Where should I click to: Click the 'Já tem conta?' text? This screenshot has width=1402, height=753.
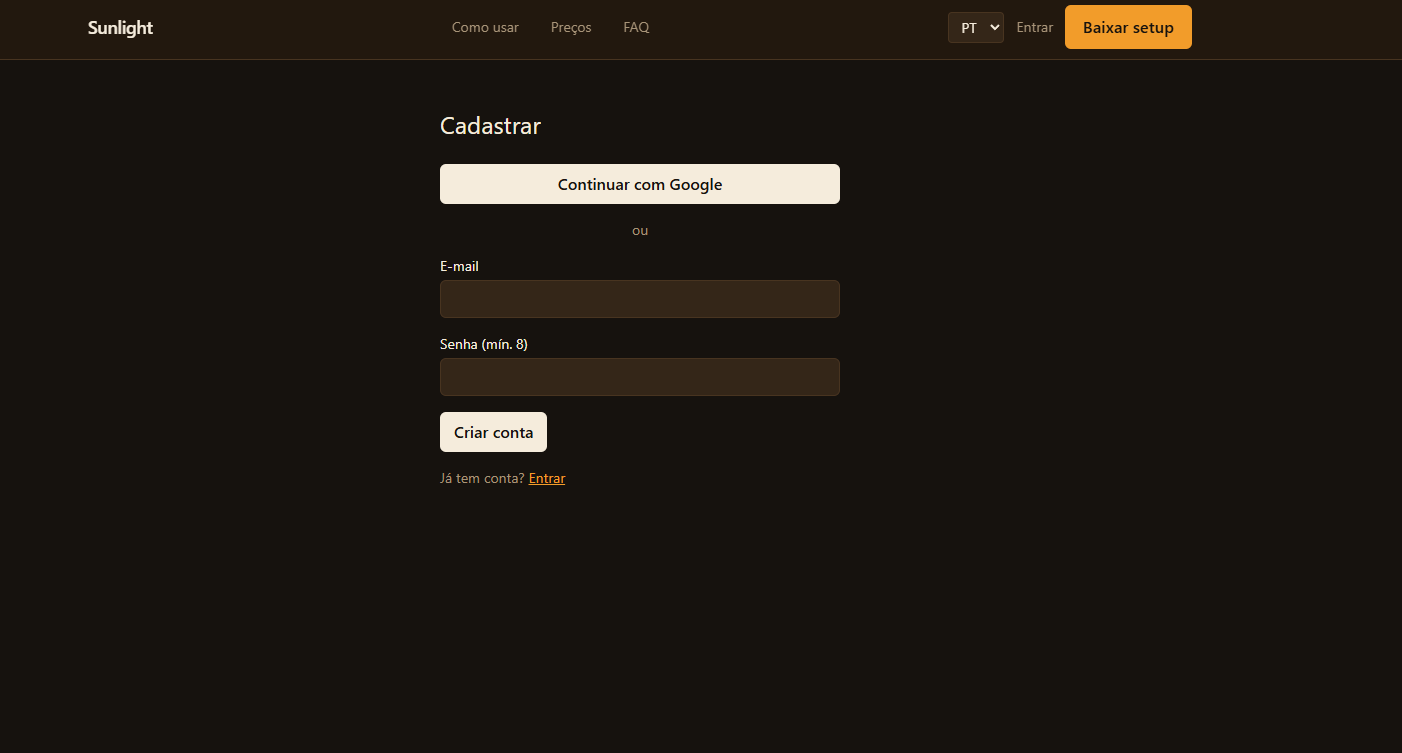pyautogui.click(x=482, y=478)
